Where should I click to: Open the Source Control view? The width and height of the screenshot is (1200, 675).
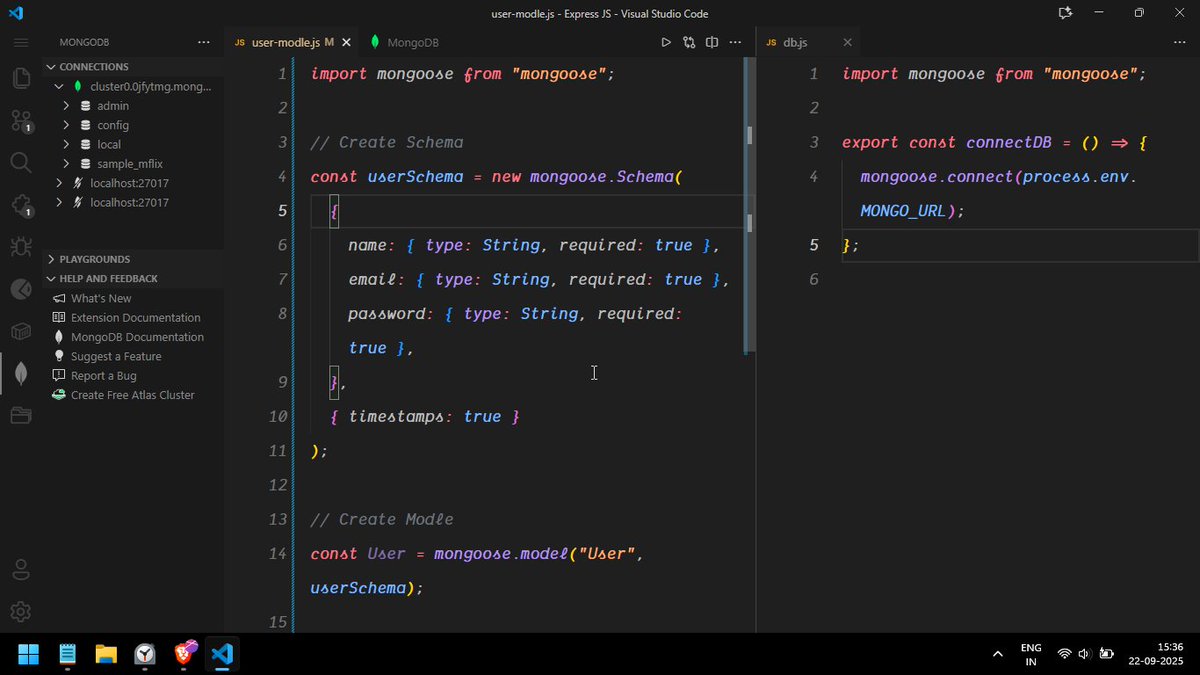(21, 121)
